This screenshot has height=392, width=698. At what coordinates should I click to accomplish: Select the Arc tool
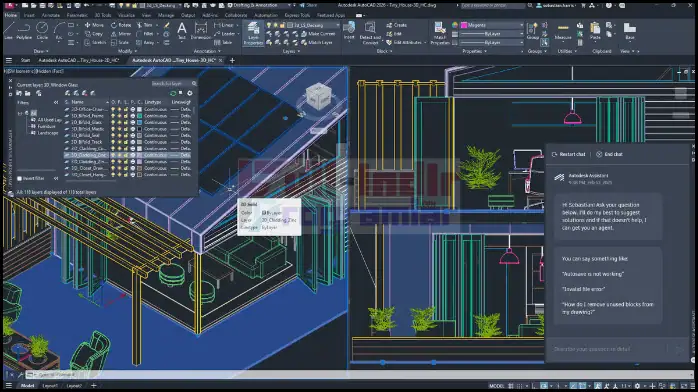tap(59, 31)
